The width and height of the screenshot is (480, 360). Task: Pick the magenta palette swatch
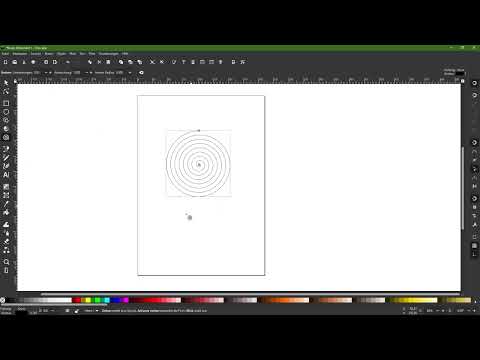pyautogui.click(x=126, y=300)
